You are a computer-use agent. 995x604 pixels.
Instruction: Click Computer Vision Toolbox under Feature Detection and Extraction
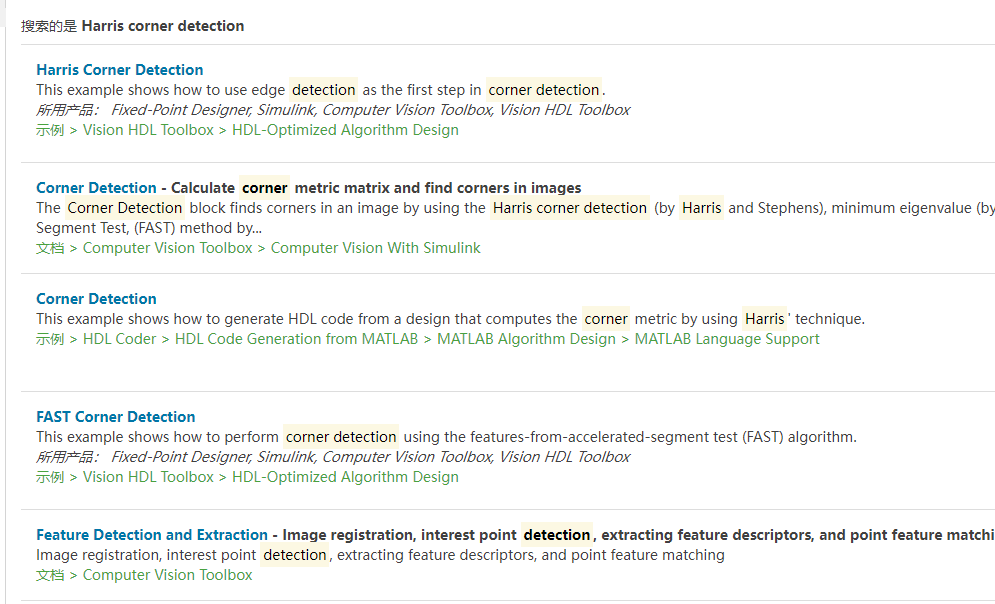[167, 575]
